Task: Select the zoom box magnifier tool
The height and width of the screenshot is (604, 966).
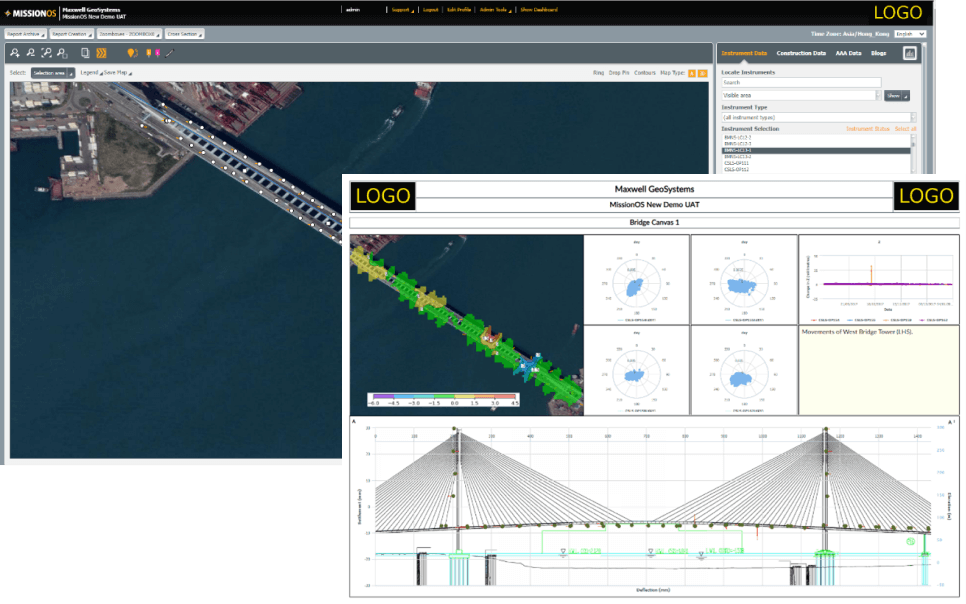Action: coord(62,53)
